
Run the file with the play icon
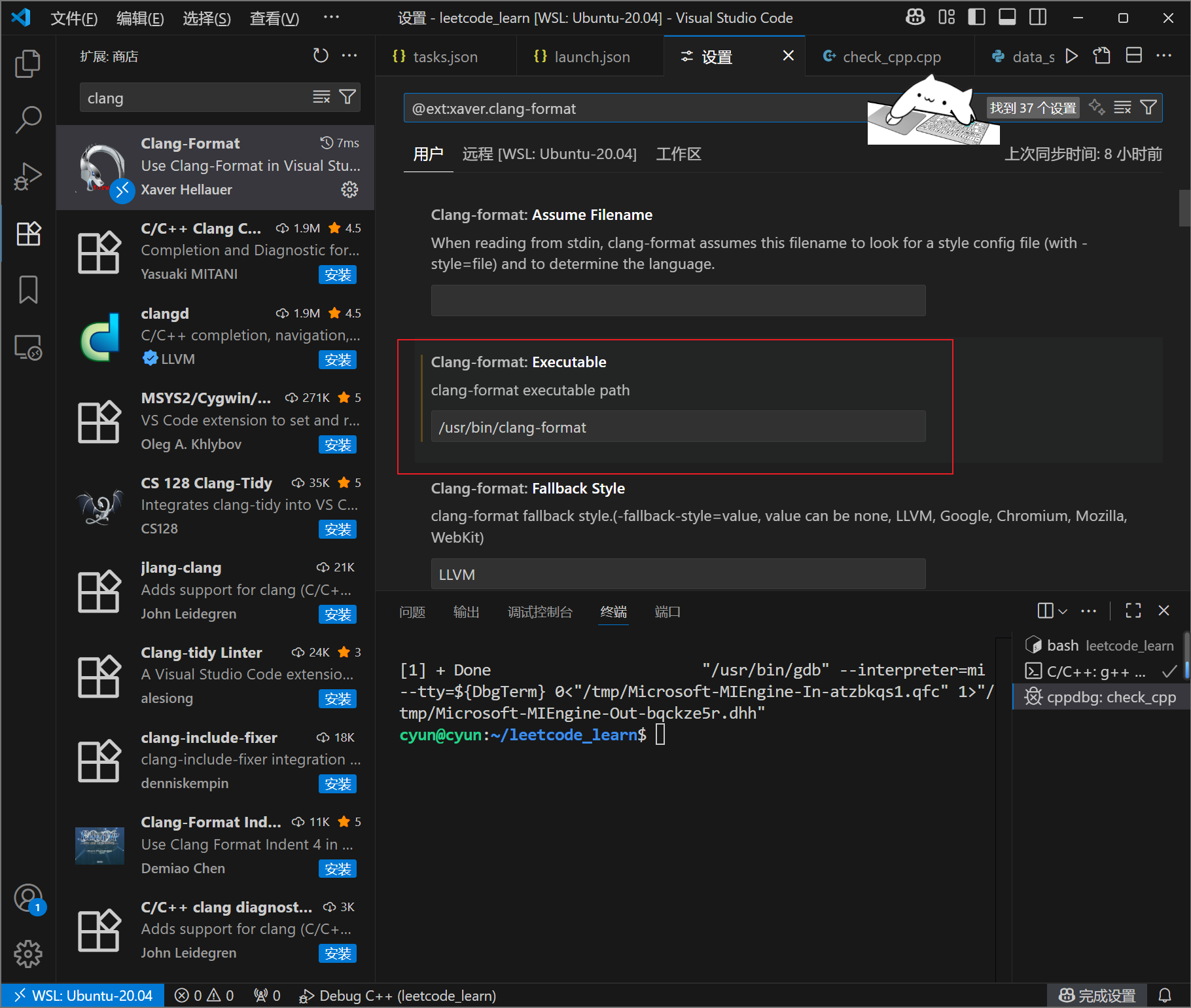coord(1071,56)
